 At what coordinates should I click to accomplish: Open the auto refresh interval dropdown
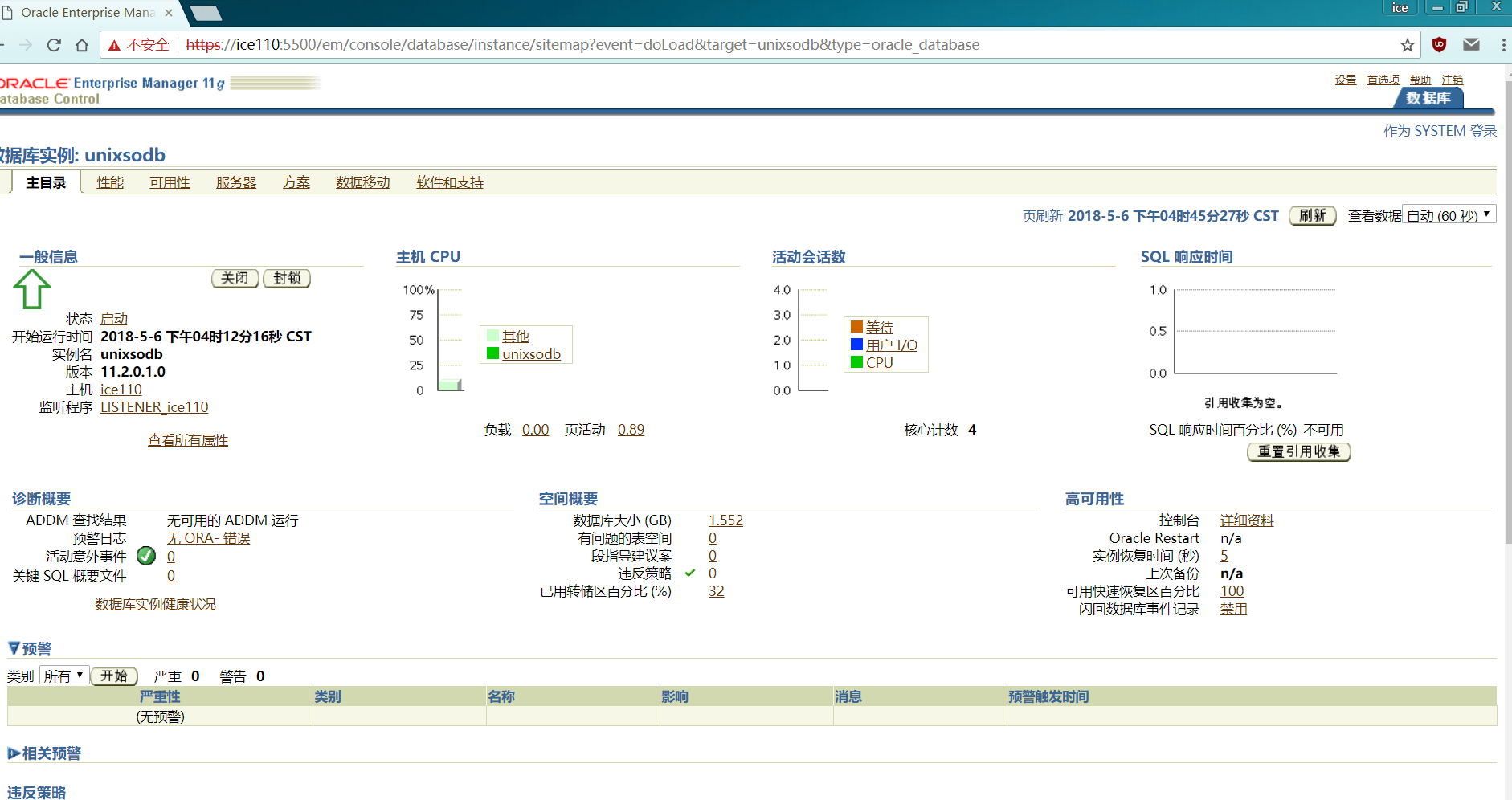1449,215
